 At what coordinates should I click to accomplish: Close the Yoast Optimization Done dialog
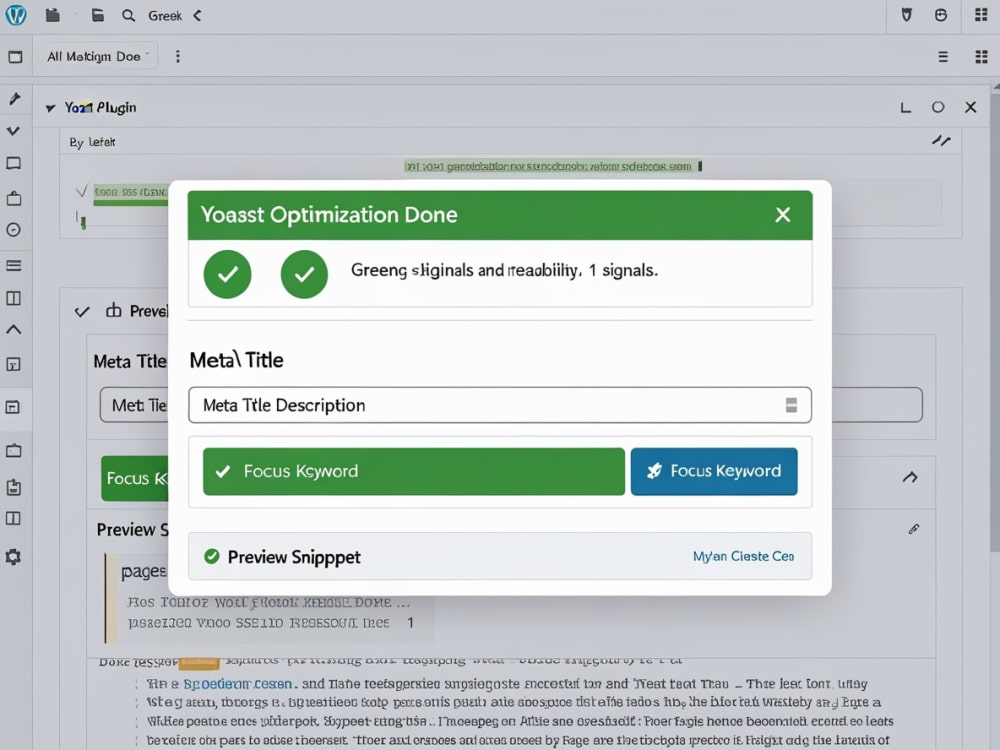(783, 215)
